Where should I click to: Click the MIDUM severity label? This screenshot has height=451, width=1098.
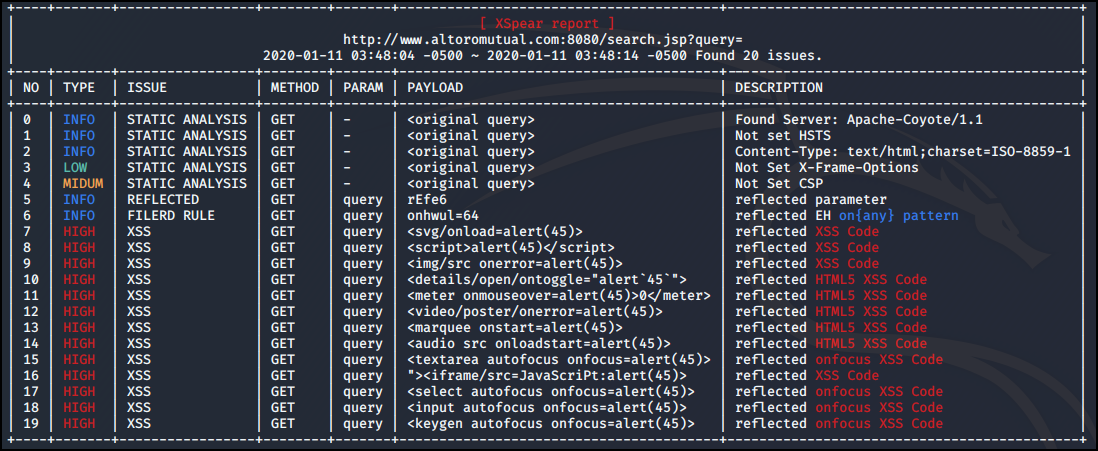pos(83,184)
